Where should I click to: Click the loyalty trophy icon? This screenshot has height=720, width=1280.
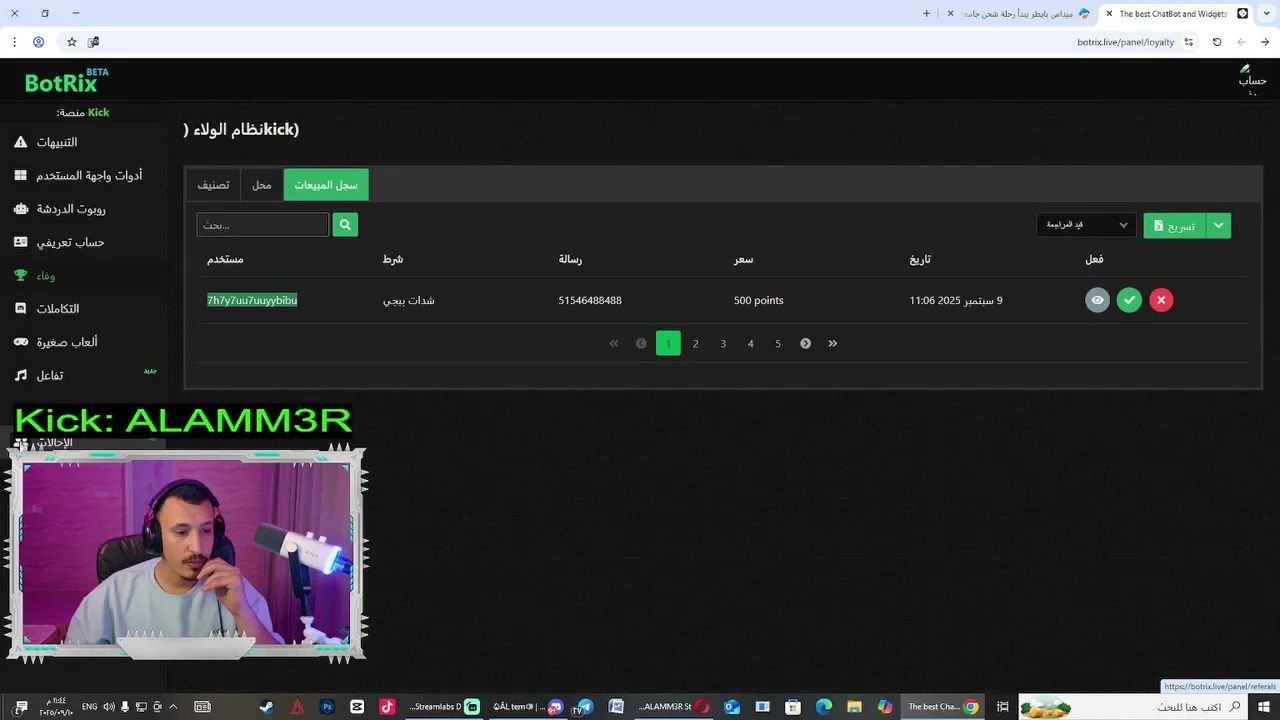point(20,275)
